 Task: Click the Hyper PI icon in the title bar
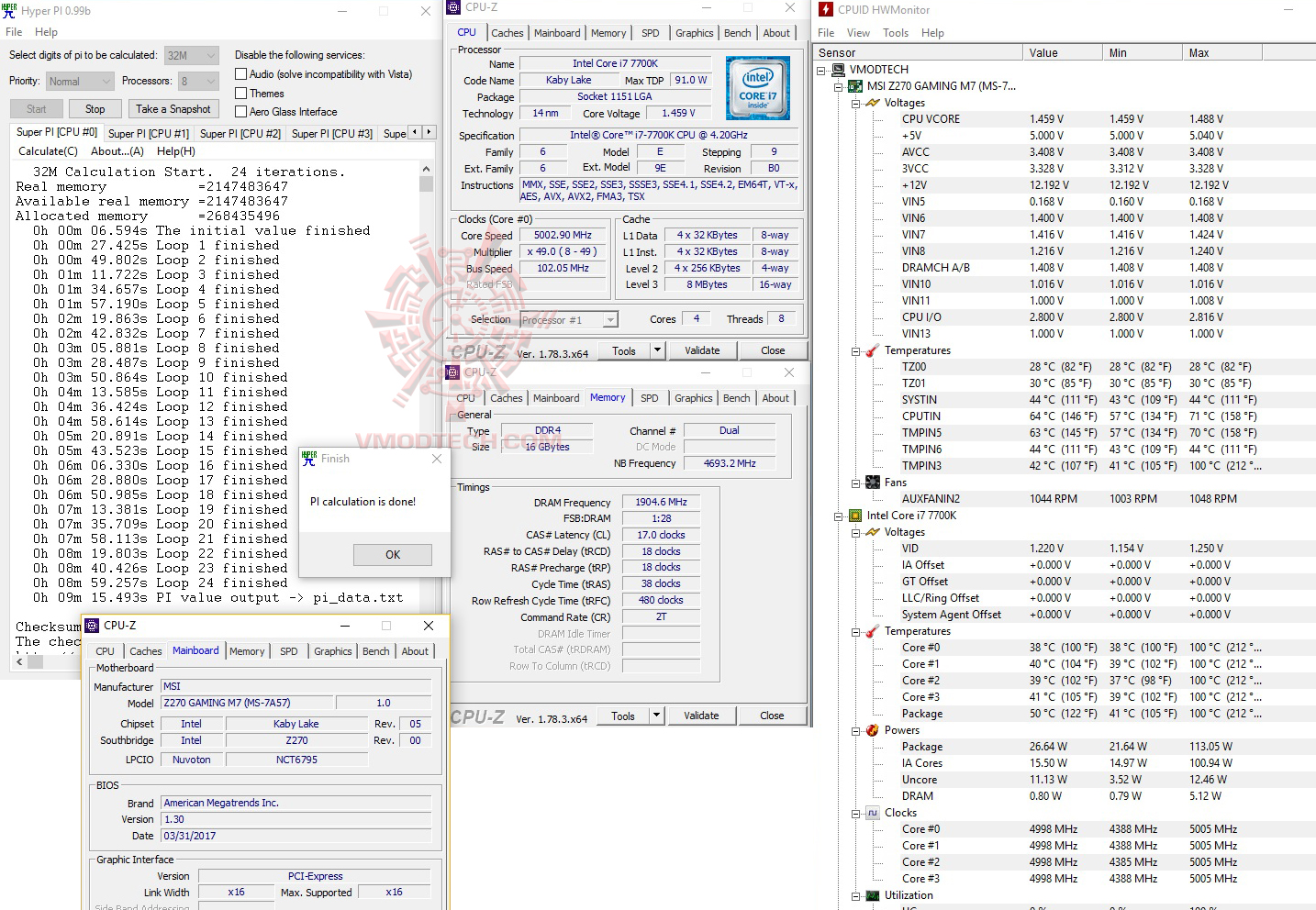pyautogui.click(x=10, y=10)
